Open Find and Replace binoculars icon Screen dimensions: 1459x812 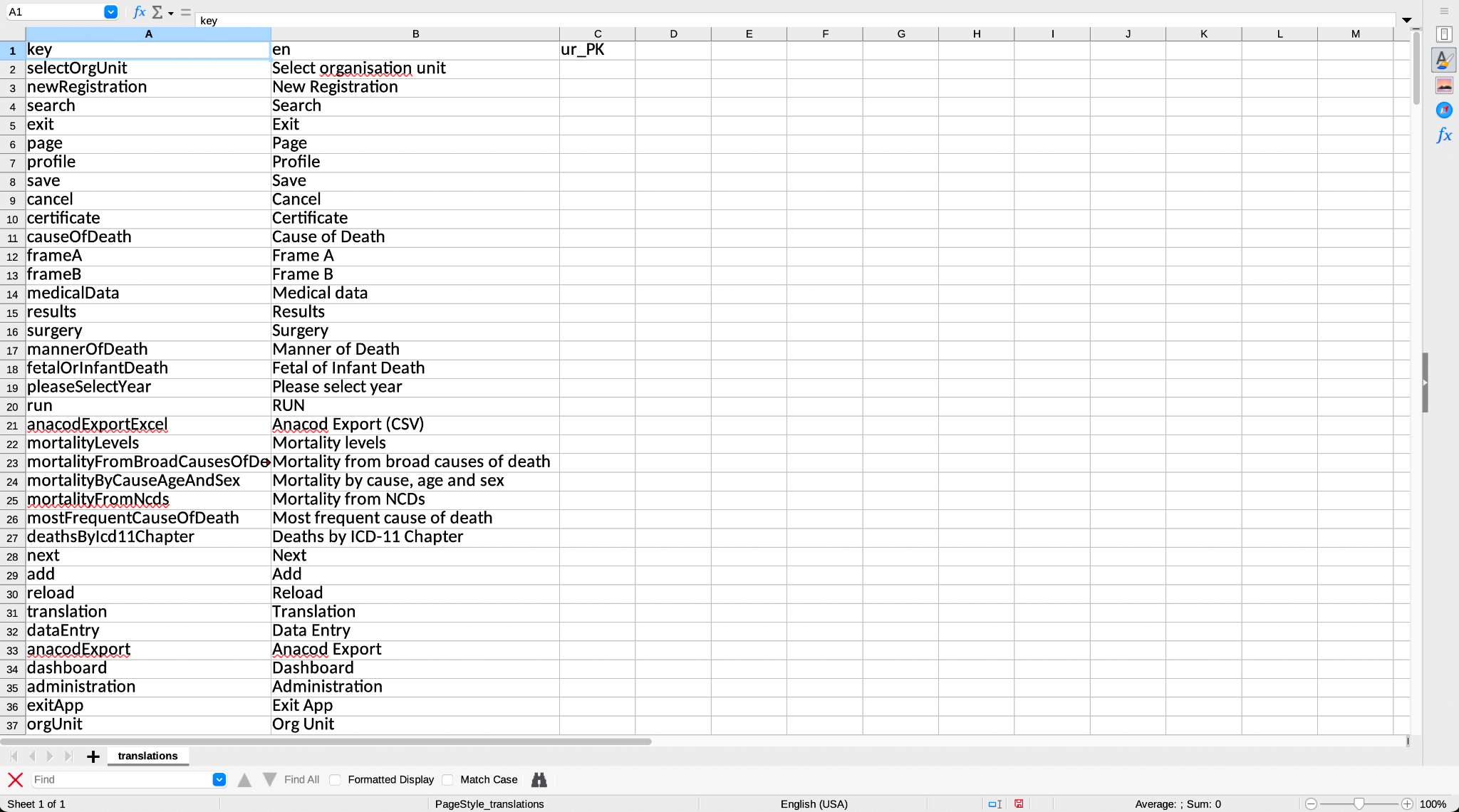[539, 780]
